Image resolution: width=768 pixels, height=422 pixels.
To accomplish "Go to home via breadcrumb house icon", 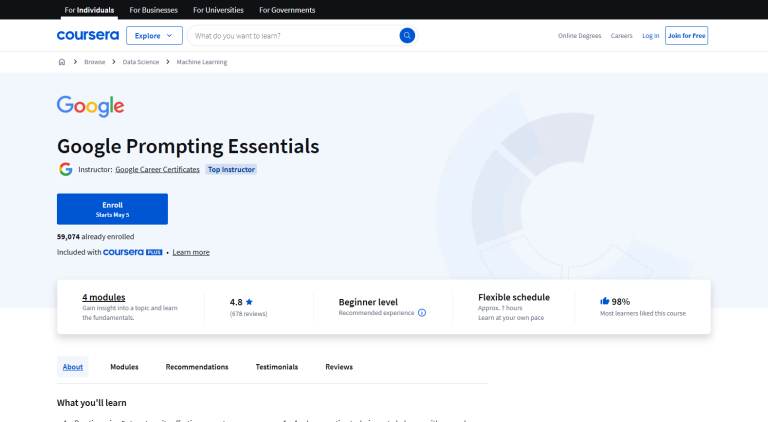I will tap(62, 62).
